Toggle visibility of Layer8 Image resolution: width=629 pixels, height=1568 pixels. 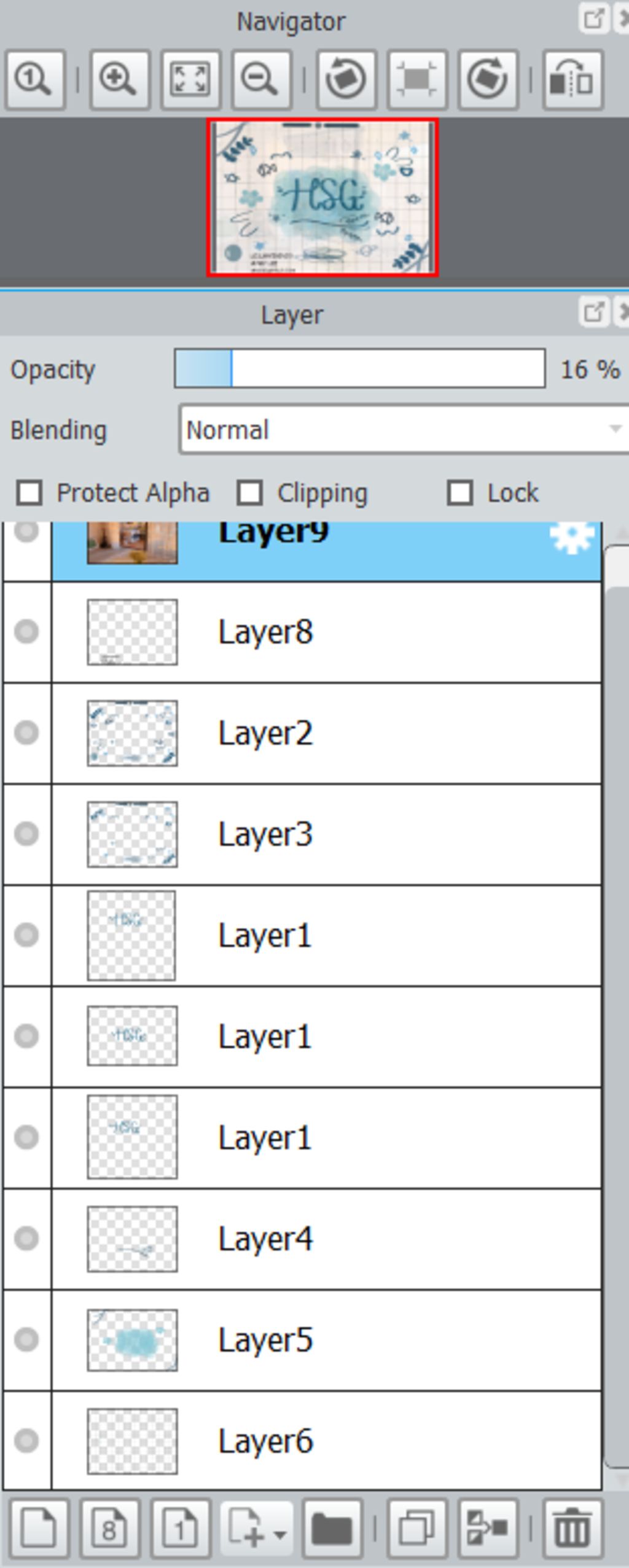point(26,632)
